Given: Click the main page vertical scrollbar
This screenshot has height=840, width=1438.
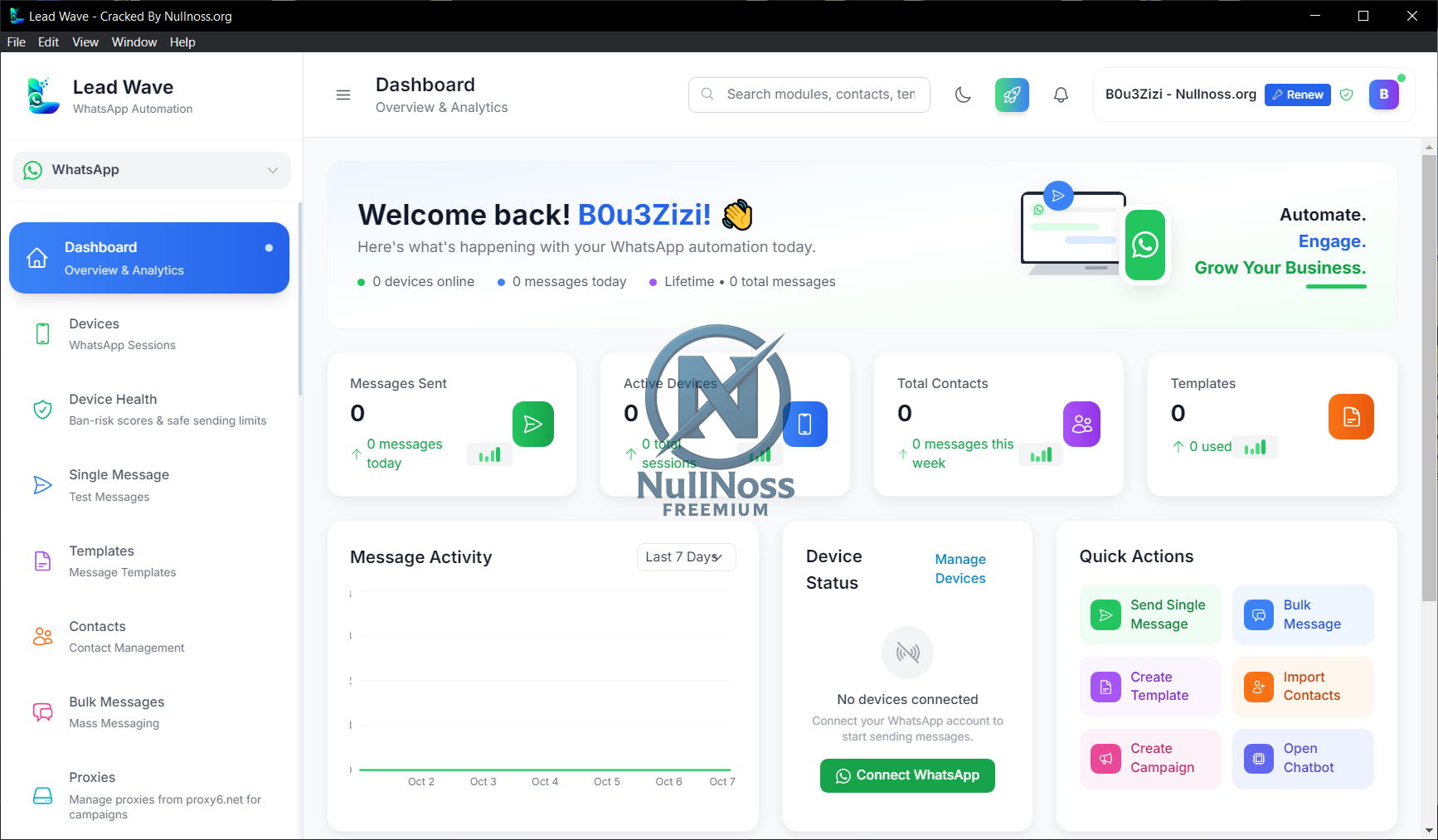Looking at the screenshot, I should click(1429, 377).
